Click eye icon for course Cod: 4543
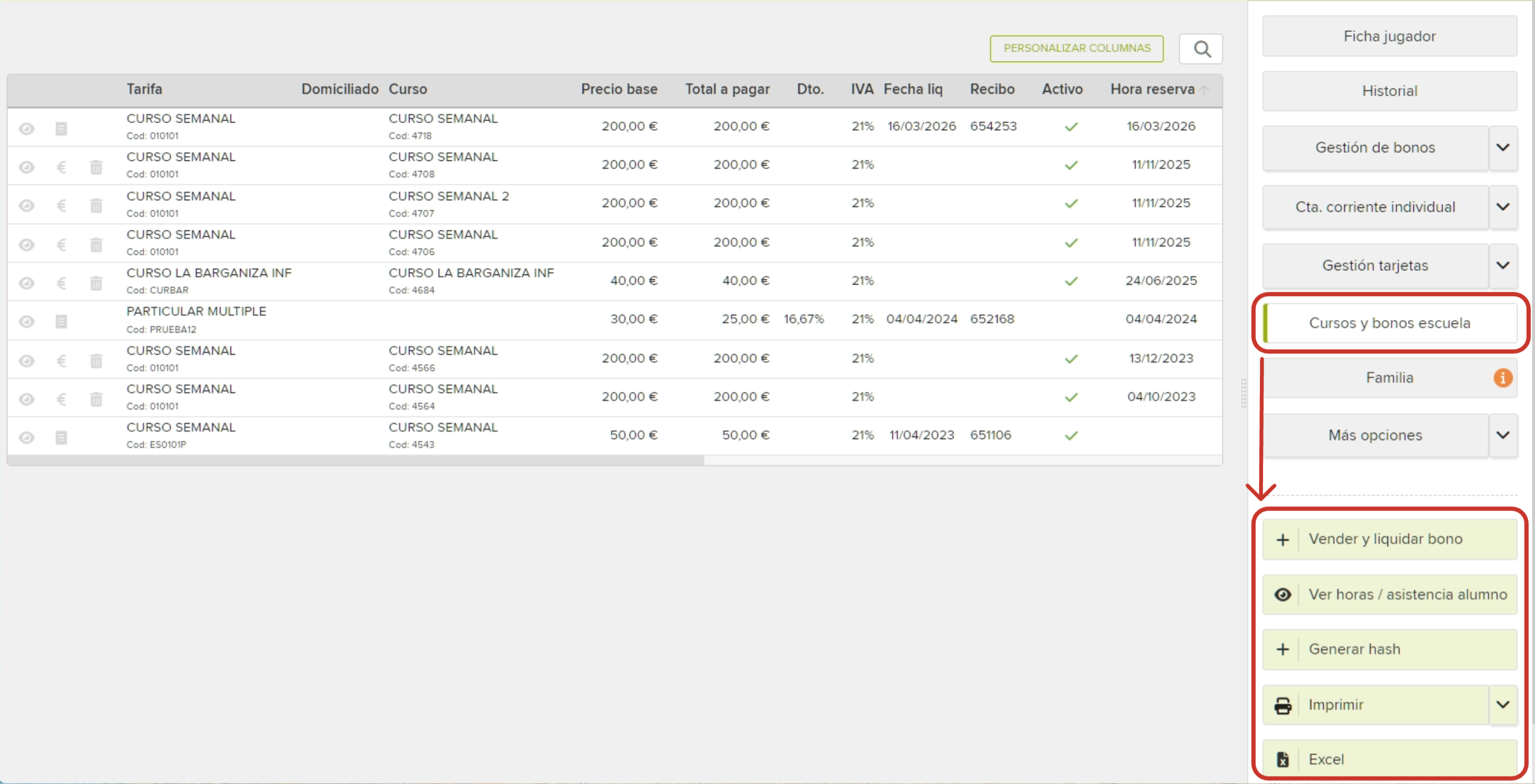The width and height of the screenshot is (1535, 784). point(26,438)
